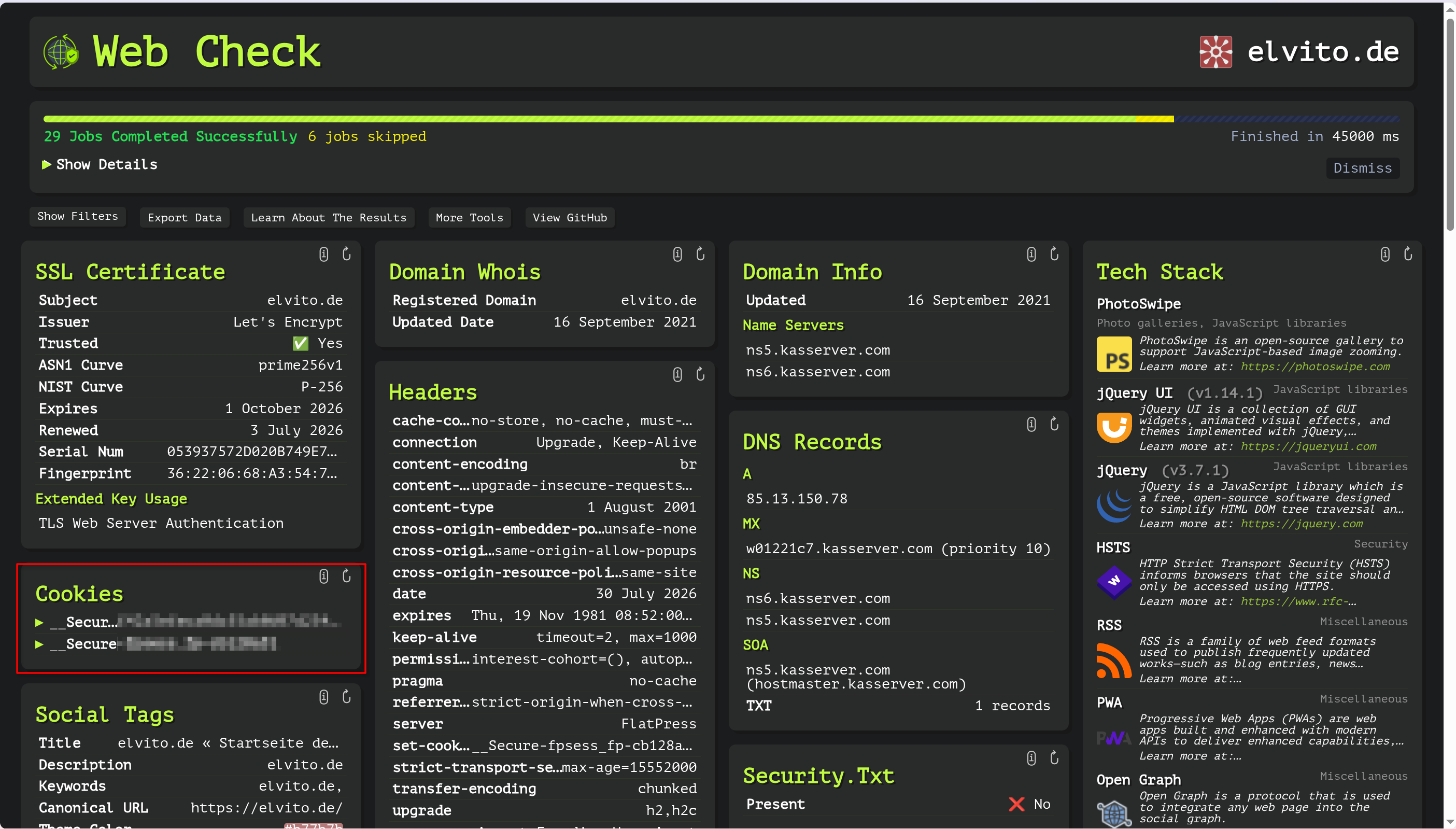Show info for the Security.Txt card
This screenshot has width=1456, height=829.
tap(1031, 758)
